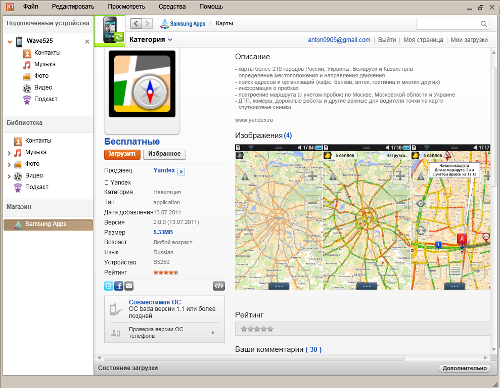Share app via Twitter icon
Image resolution: width=500 pixels, height=388 pixels.
click(x=108, y=286)
